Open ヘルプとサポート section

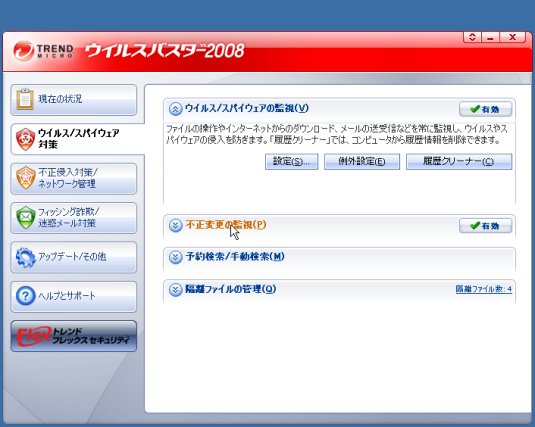(x=74, y=296)
